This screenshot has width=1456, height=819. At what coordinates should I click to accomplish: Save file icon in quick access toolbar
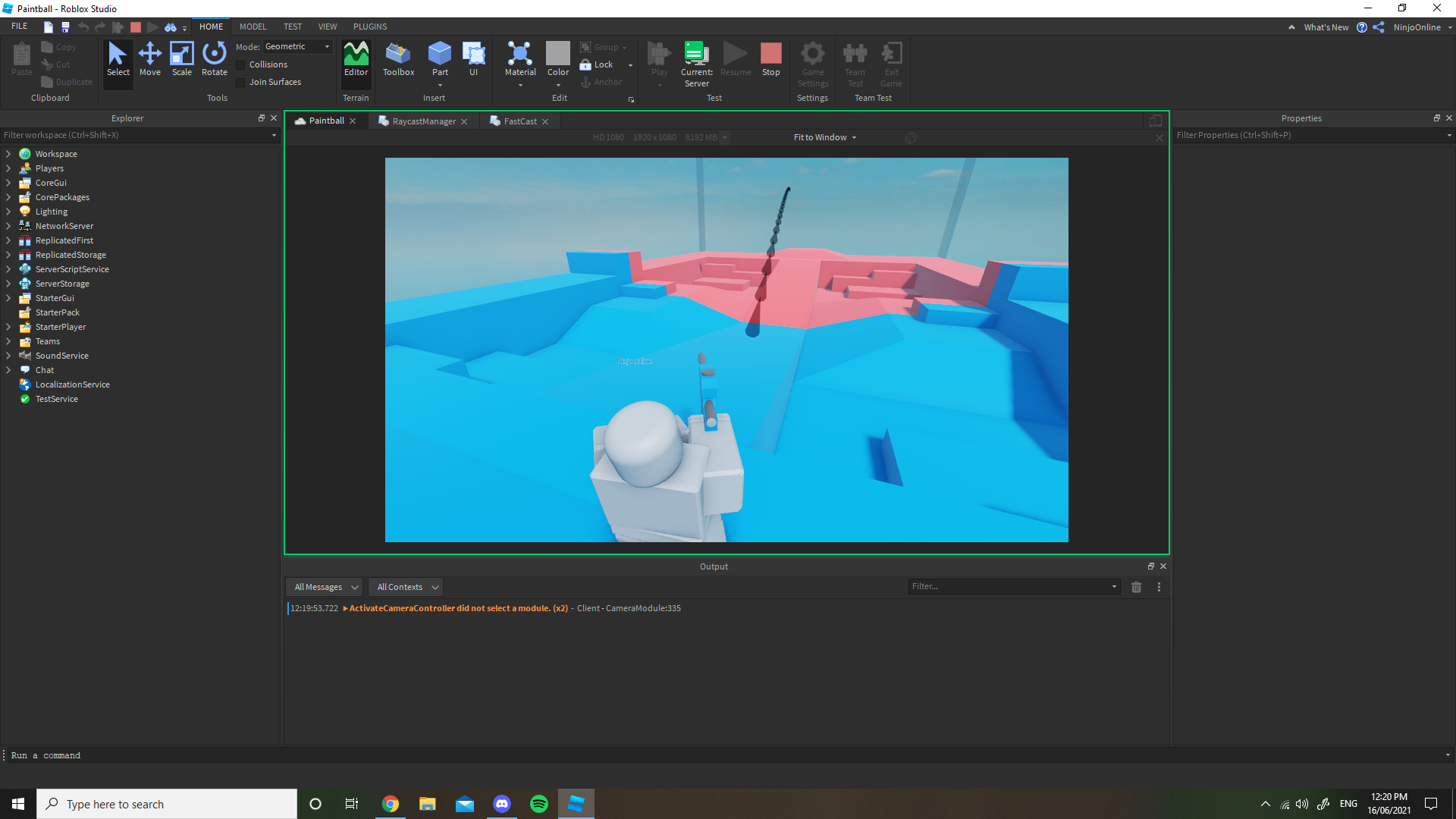click(65, 27)
